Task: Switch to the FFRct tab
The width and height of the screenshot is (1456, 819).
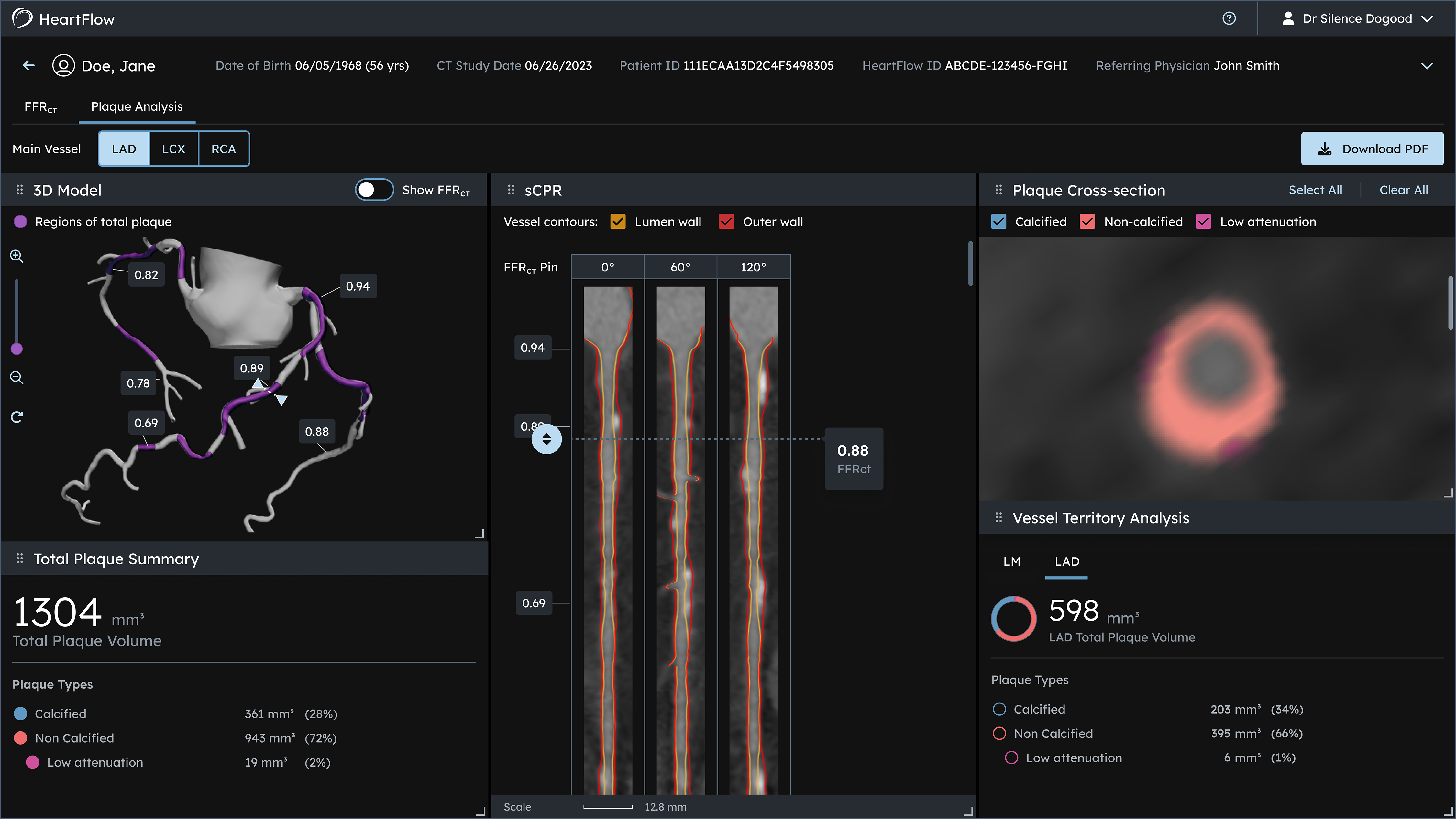Action: point(41,107)
